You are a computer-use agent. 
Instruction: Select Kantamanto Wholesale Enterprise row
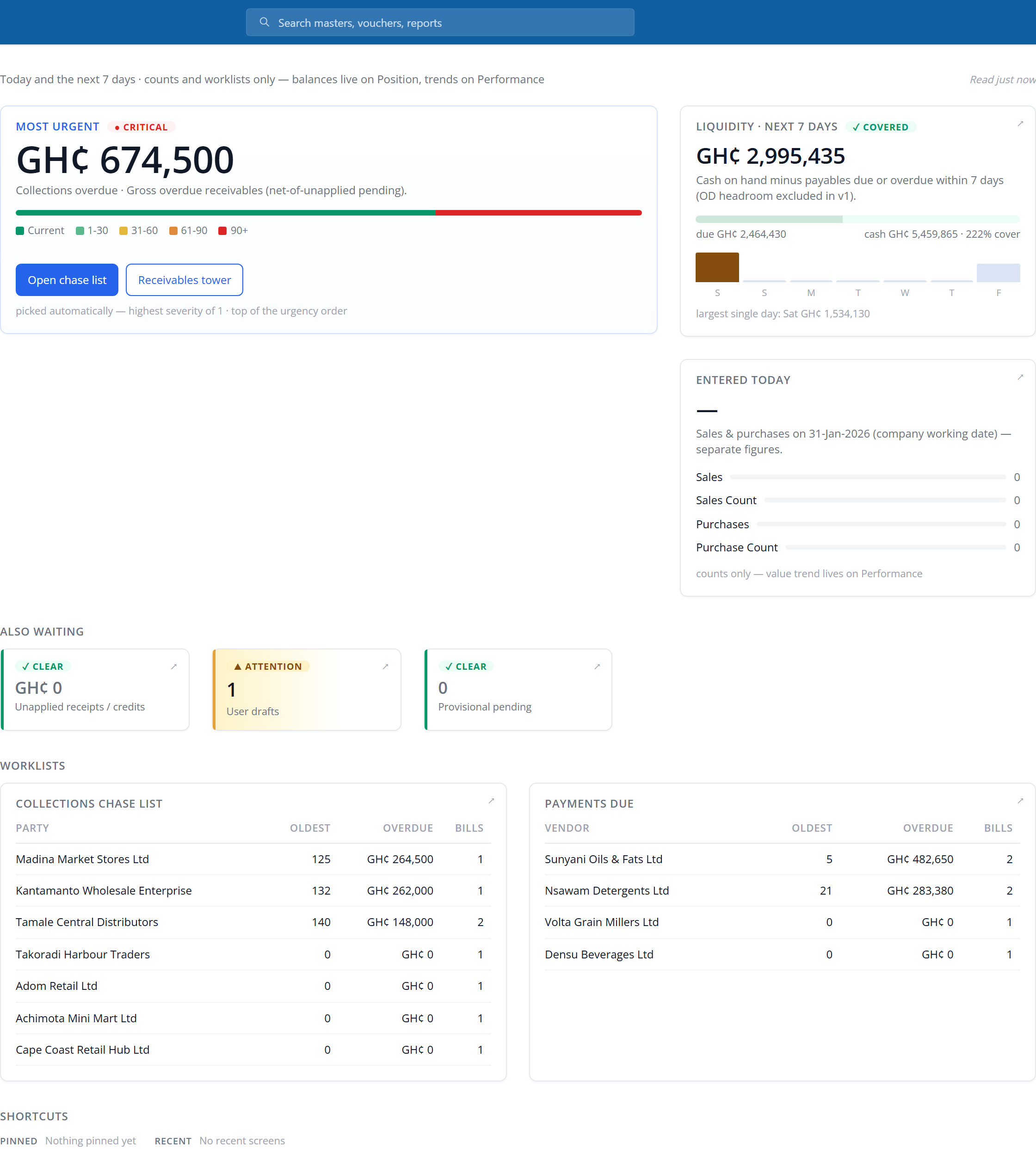253,890
